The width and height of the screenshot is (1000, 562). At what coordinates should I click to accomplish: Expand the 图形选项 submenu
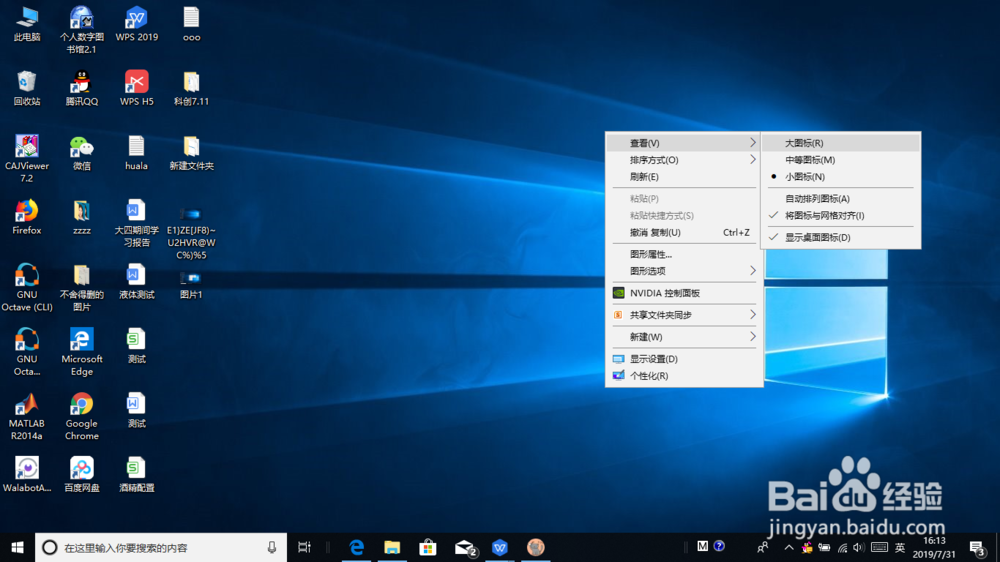click(x=684, y=271)
